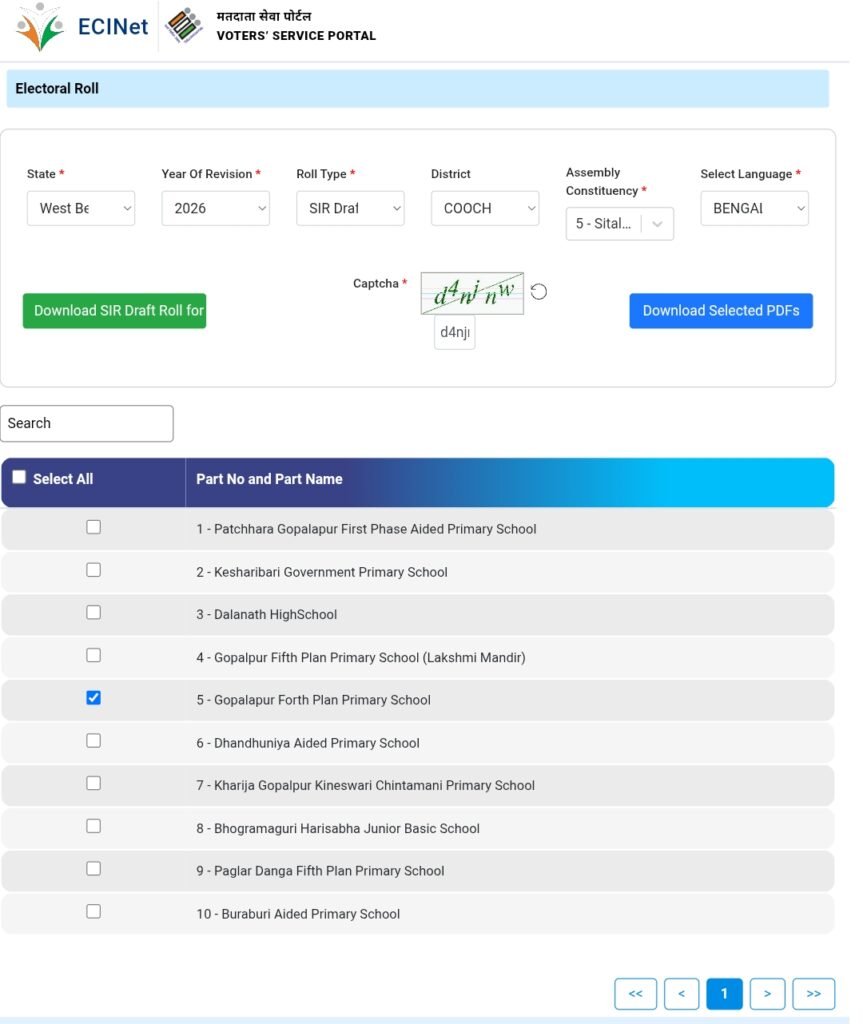Click the Voters' Service Portal emblem
Screen dimensions: 863x1024
tap(183, 27)
